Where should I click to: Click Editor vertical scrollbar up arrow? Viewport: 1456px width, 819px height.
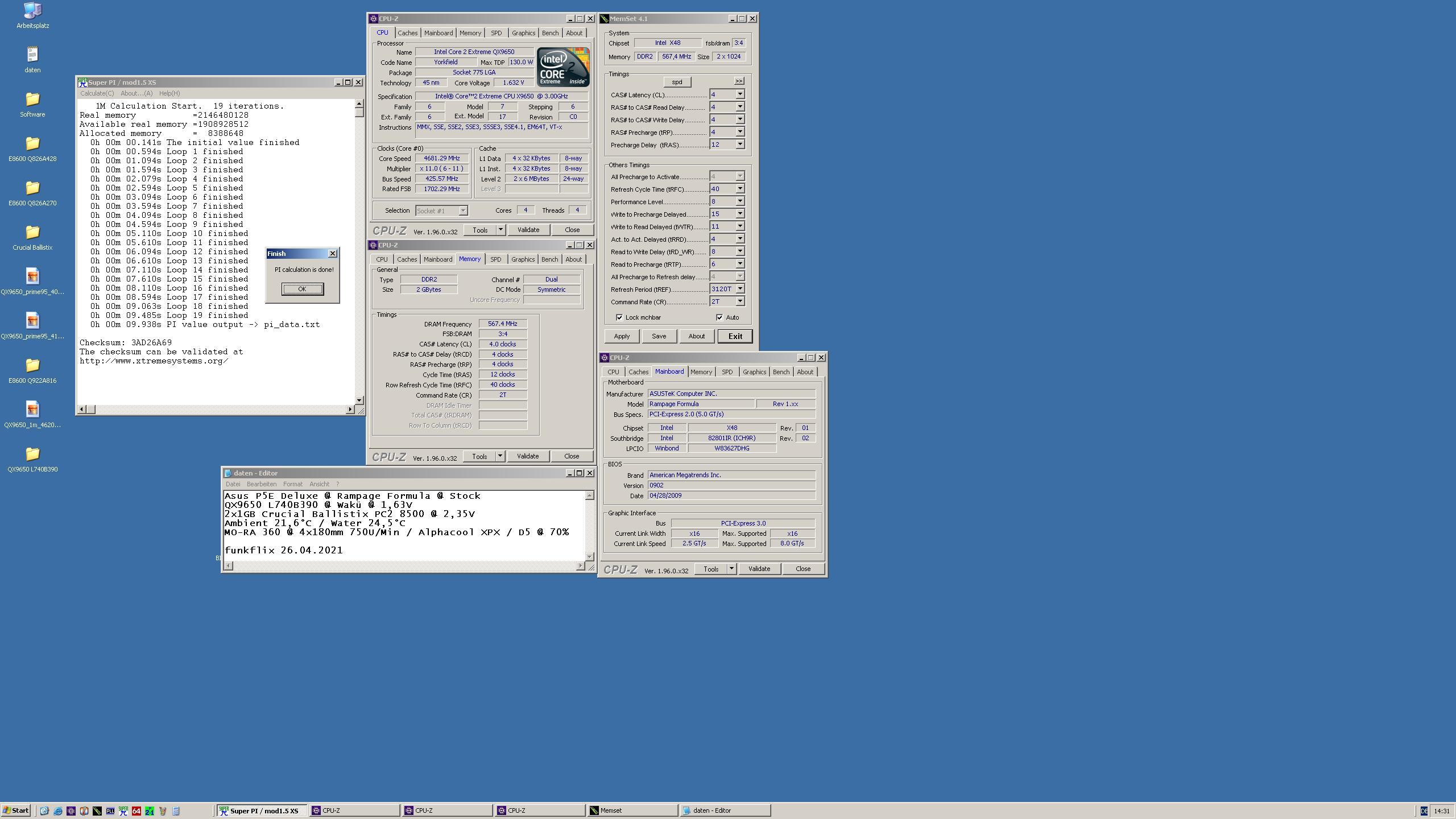pos(589,496)
